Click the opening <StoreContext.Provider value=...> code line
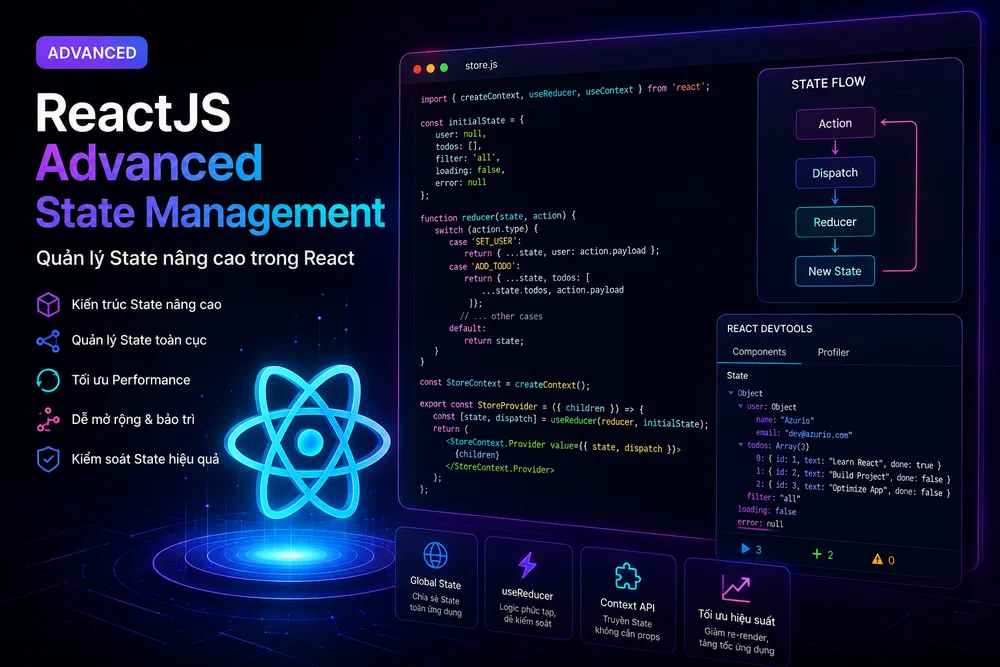The width and height of the screenshot is (1000, 667). 563,446
